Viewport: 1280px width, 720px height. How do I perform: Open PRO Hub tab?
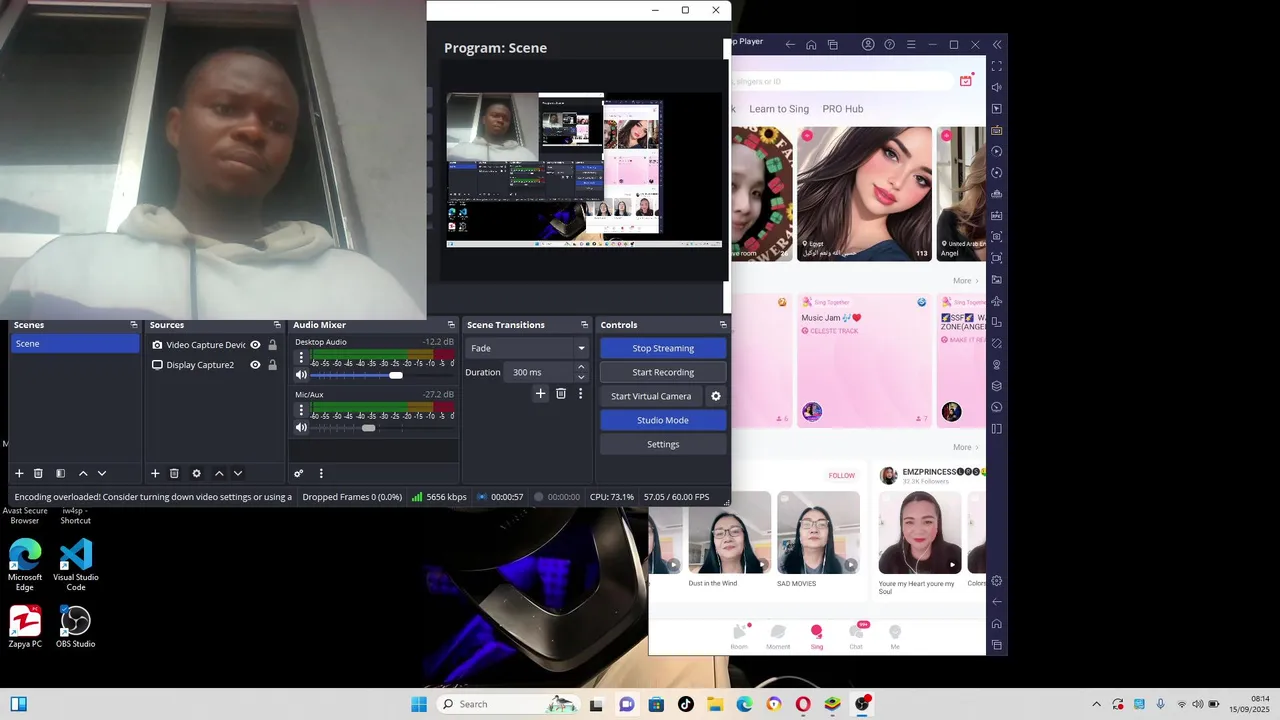[x=843, y=109]
